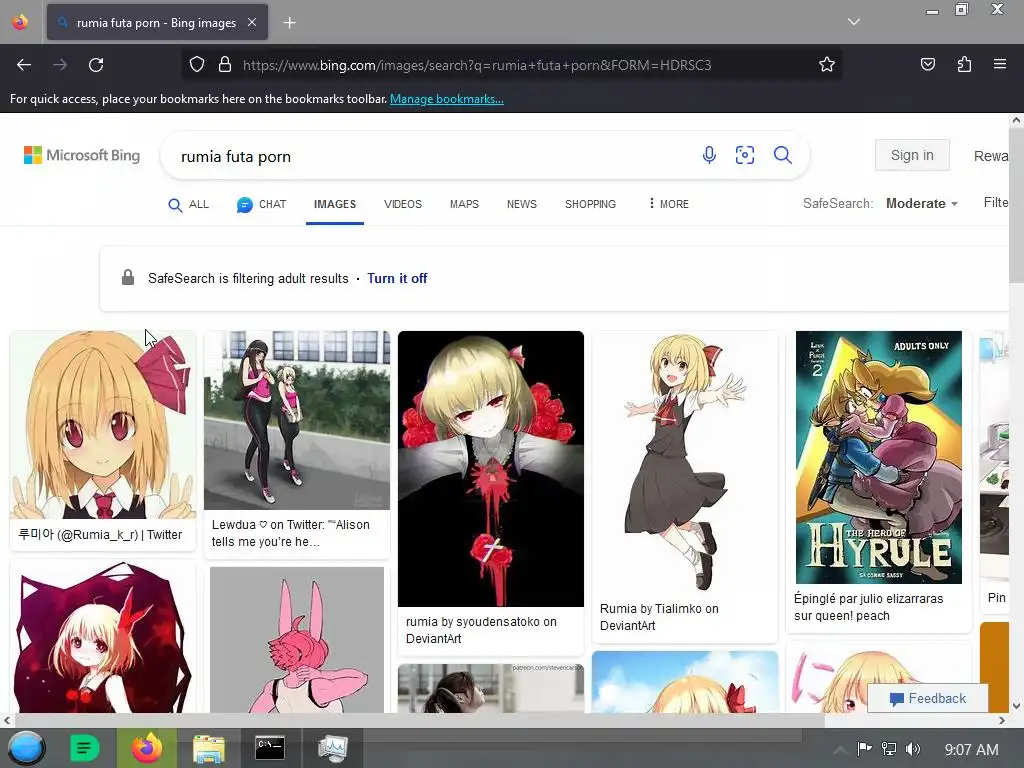Click the scroll-right arrow of horizontal scrollbar
This screenshot has width=1024, height=768.
tap(1002, 720)
